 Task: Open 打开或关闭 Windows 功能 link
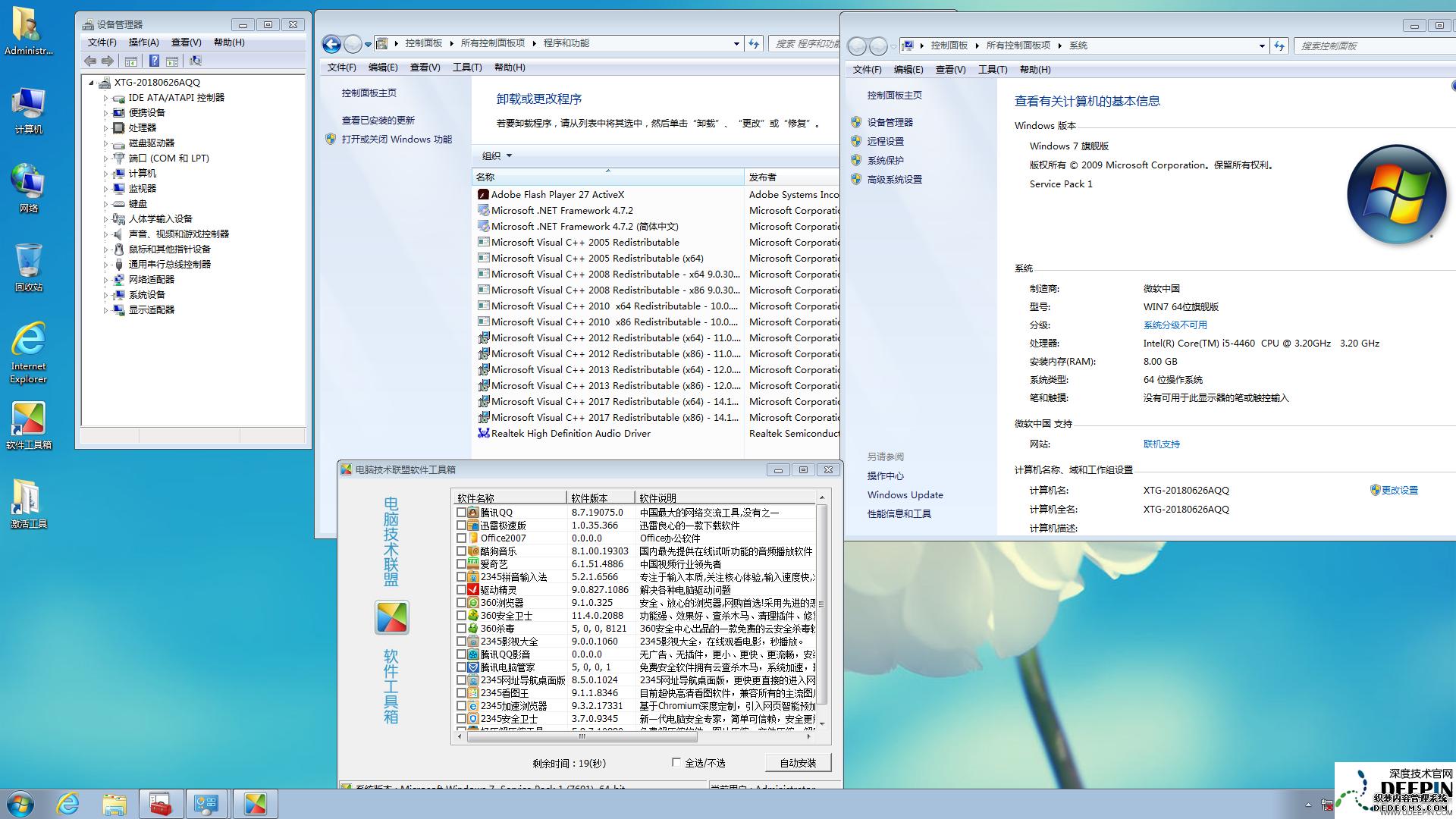(397, 140)
